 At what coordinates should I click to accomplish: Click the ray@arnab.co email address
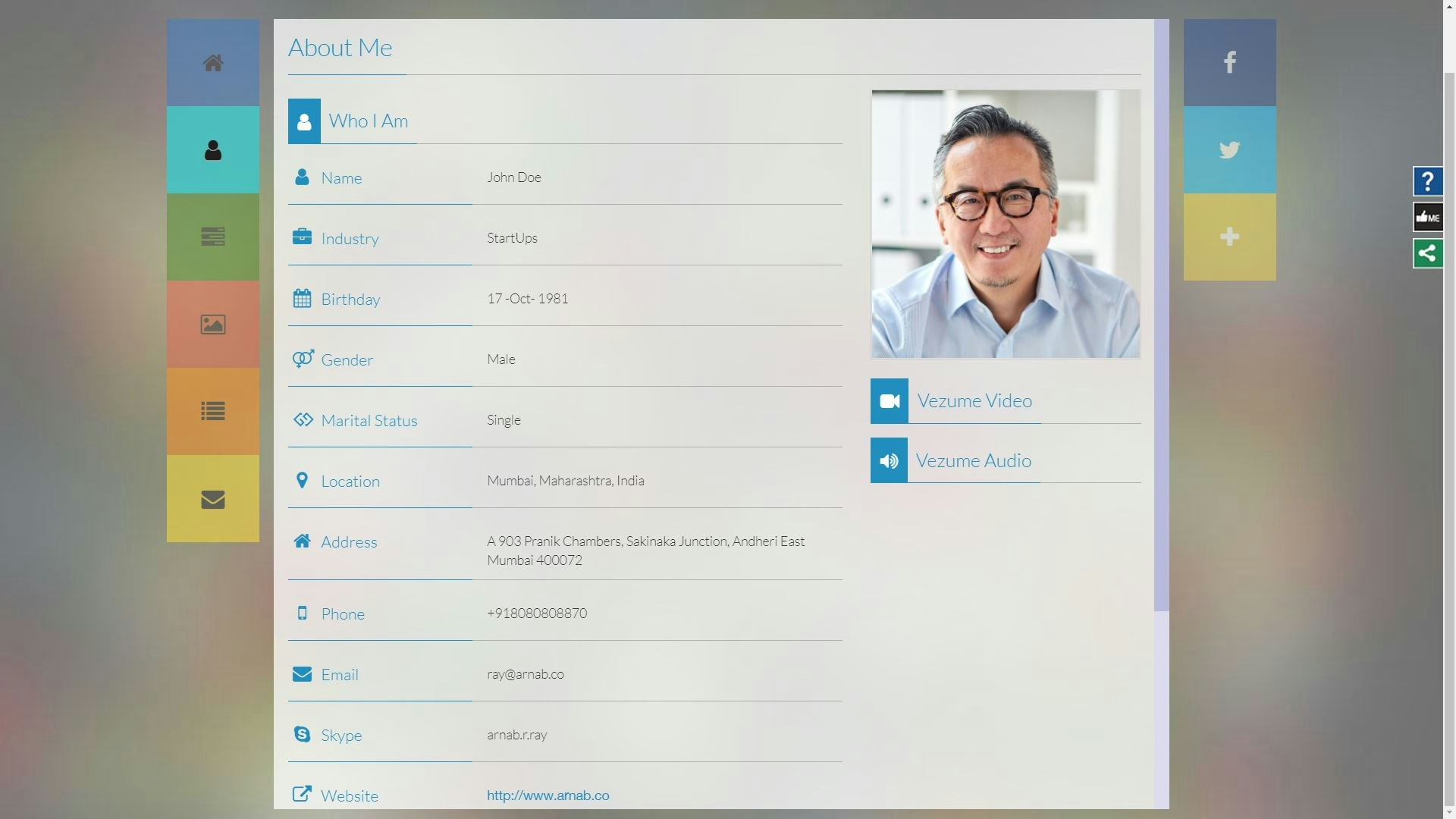[525, 674]
